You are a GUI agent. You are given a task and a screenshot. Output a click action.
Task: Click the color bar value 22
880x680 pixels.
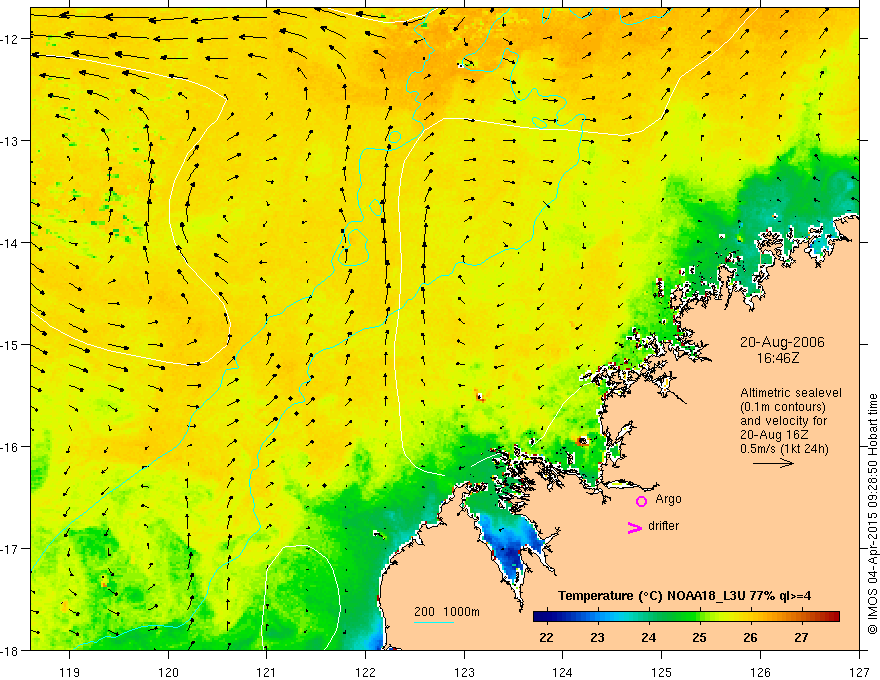point(546,637)
